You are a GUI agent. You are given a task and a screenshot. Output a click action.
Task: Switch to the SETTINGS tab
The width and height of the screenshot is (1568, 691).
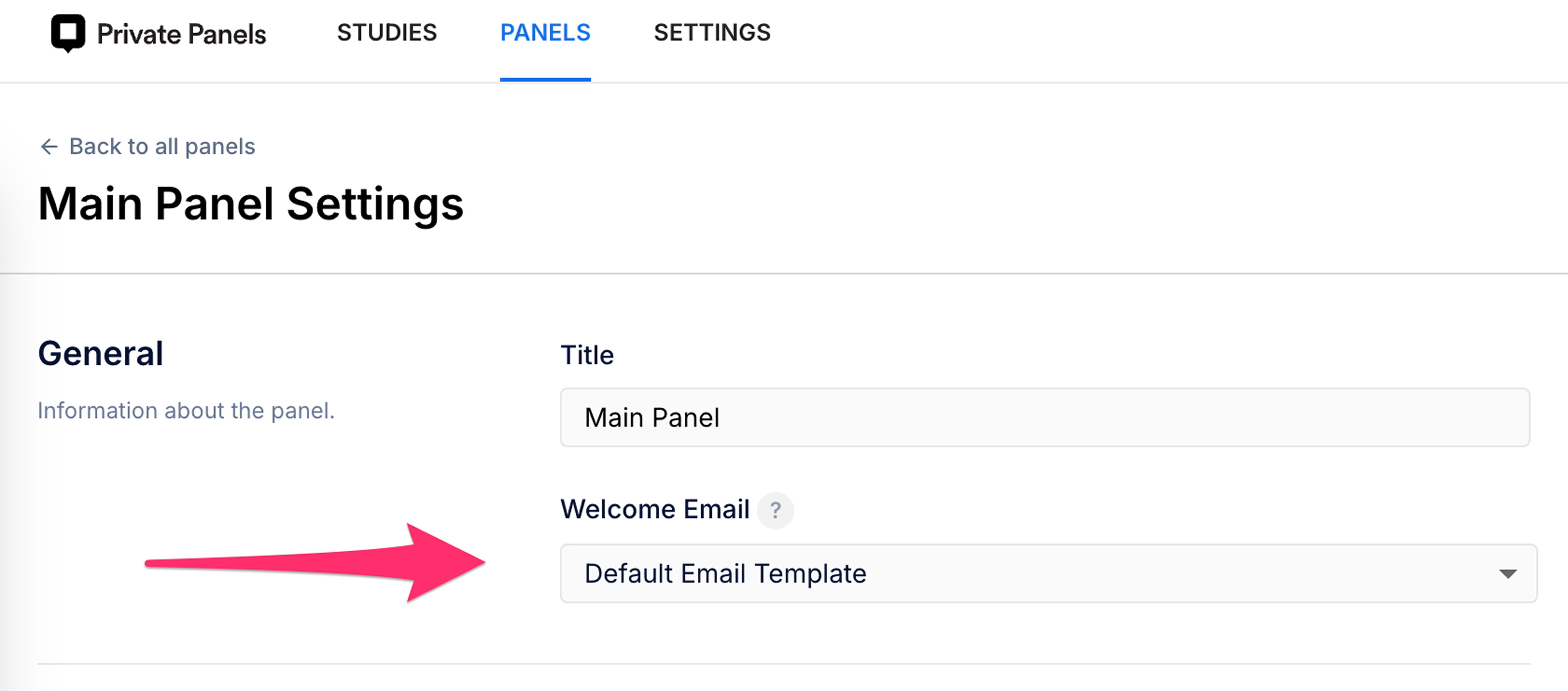(x=712, y=33)
